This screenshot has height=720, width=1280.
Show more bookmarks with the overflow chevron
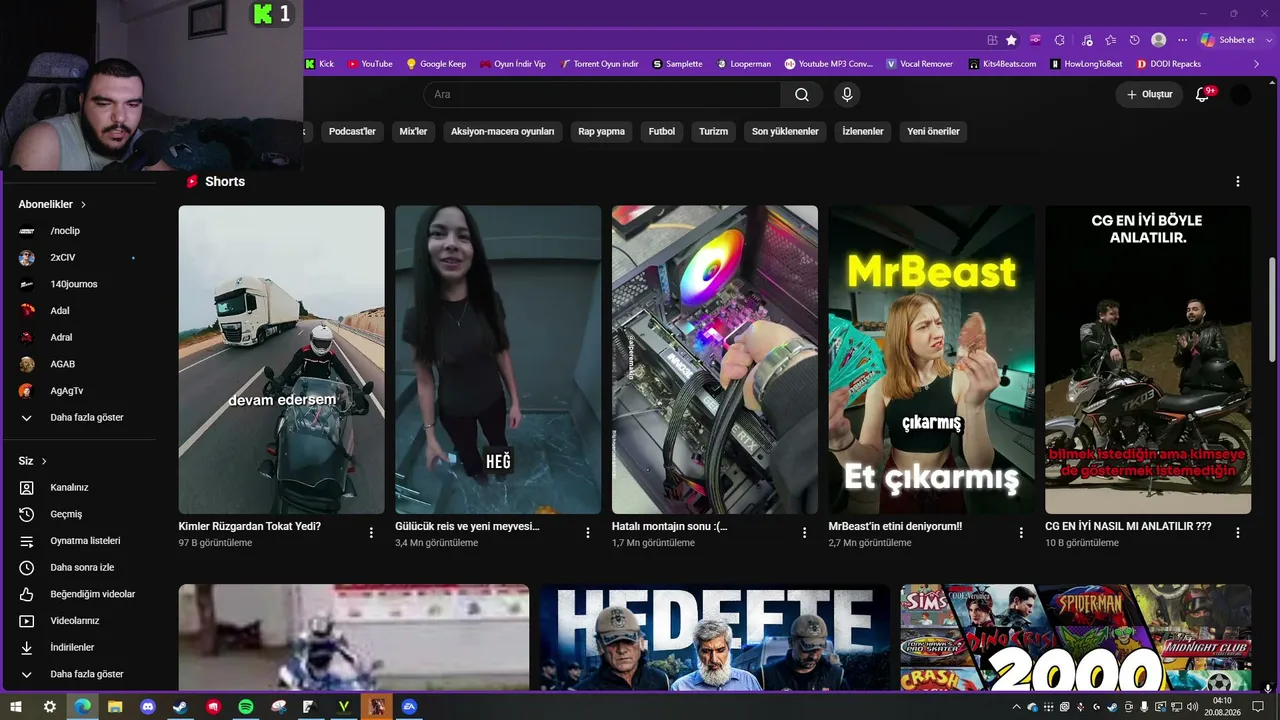click(1257, 64)
